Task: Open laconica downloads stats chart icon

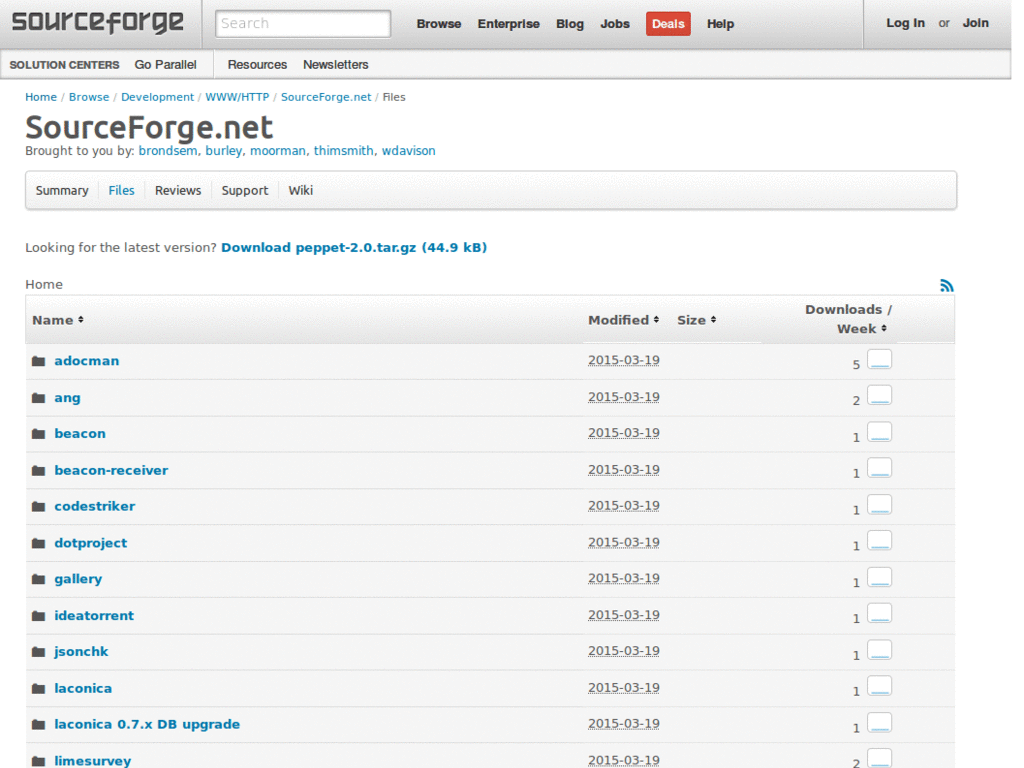Action: tap(879, 686)
